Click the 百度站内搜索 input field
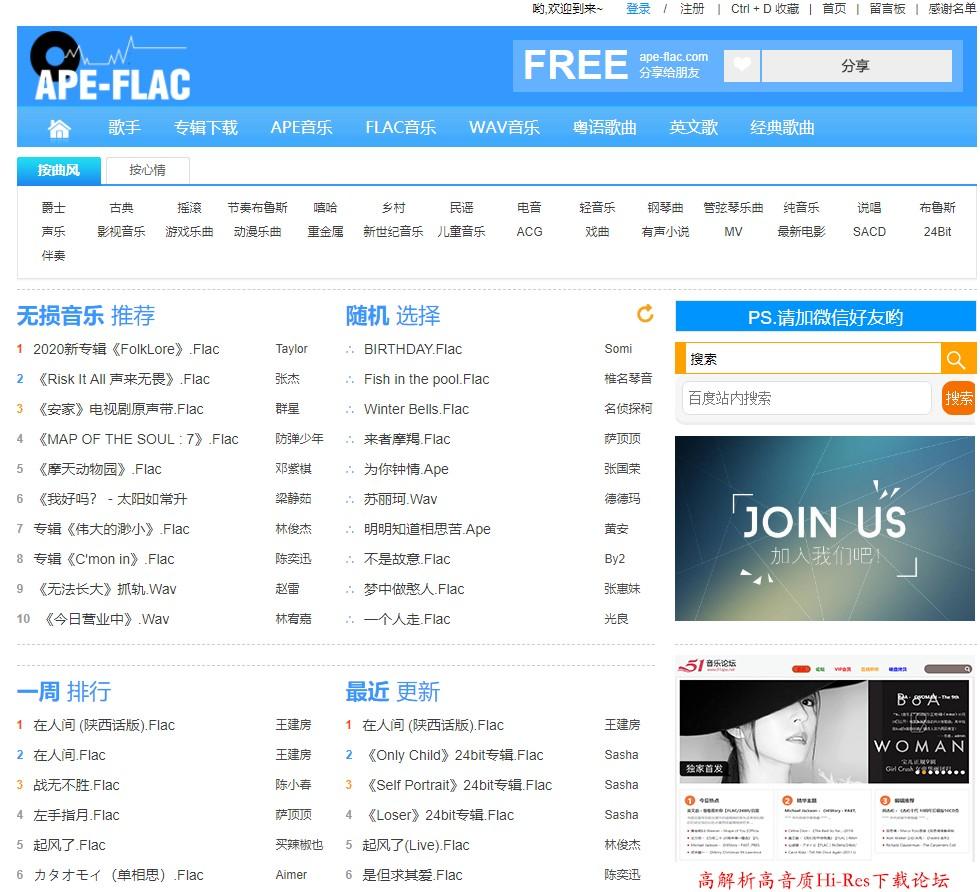 pyautogui.click(x=807, y=398)
